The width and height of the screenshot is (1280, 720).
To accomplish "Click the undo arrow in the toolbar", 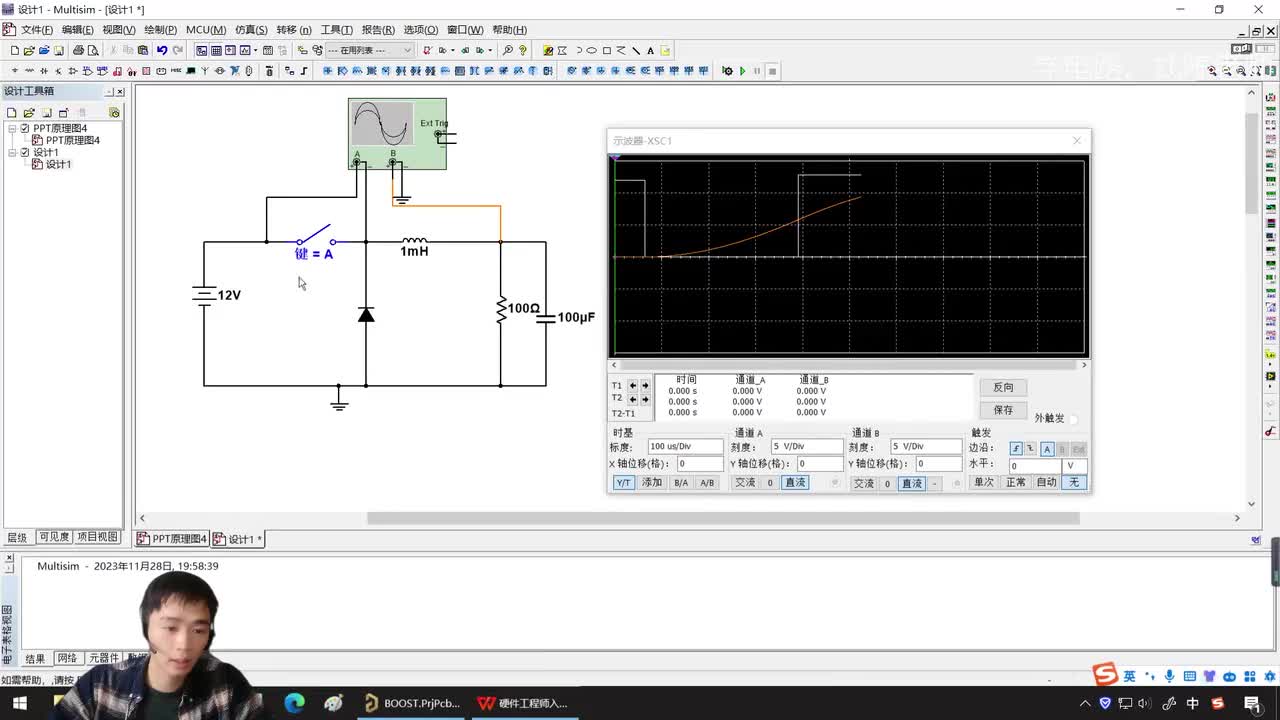I will pos(161,50).
